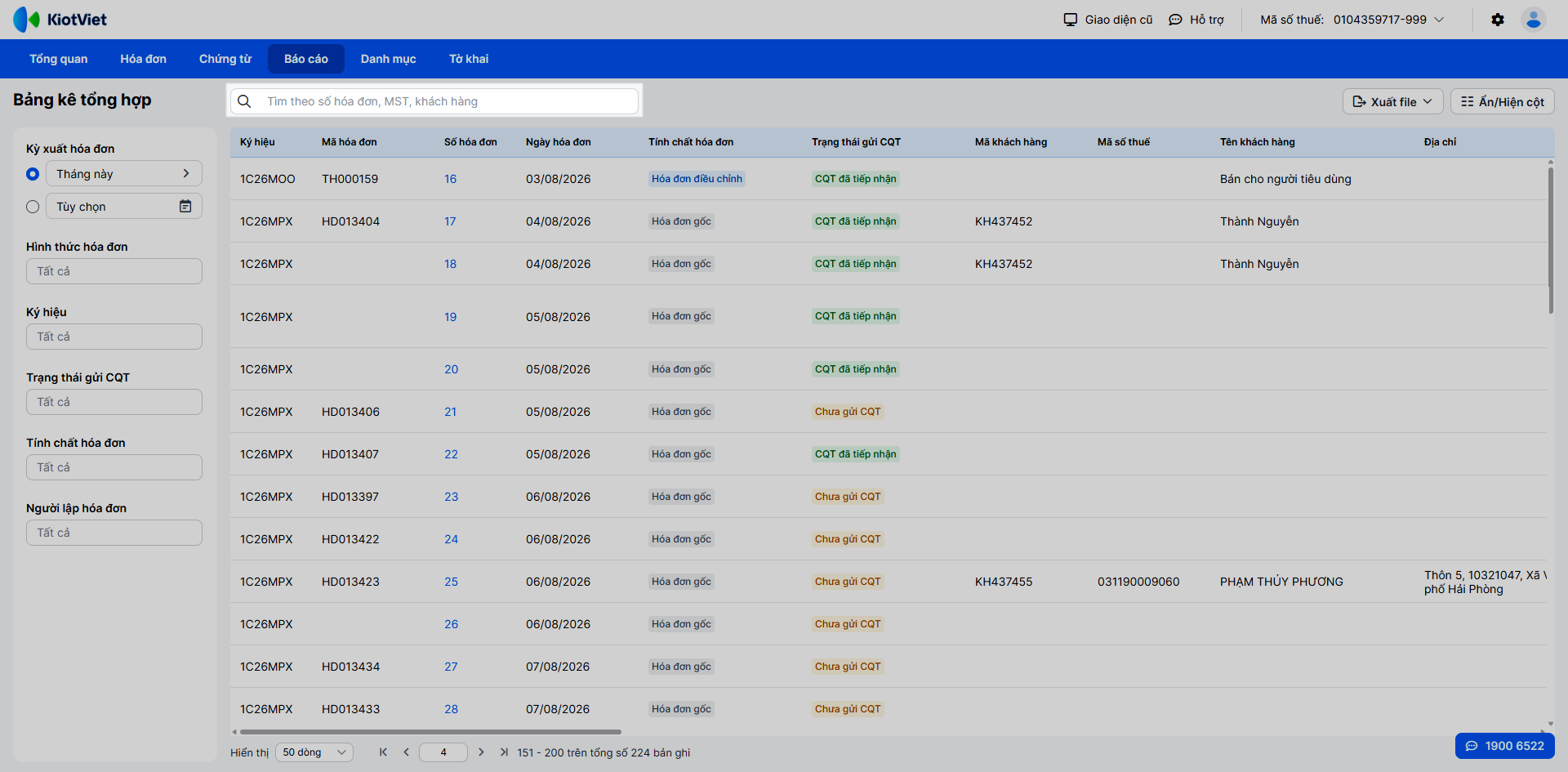Open the Ẩn/Hiện cột column toggle
This screenshot has width=1568, height=772.
pyautogui.click(x=1502, y=101)
